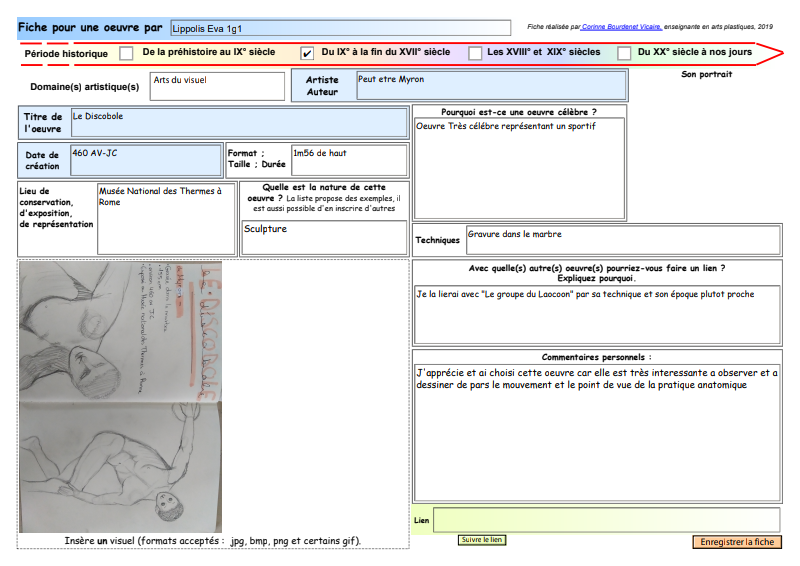The image size is (800, 566).
Task: Focus the title field 'Le Discobole'
Action: pos(238,123)
